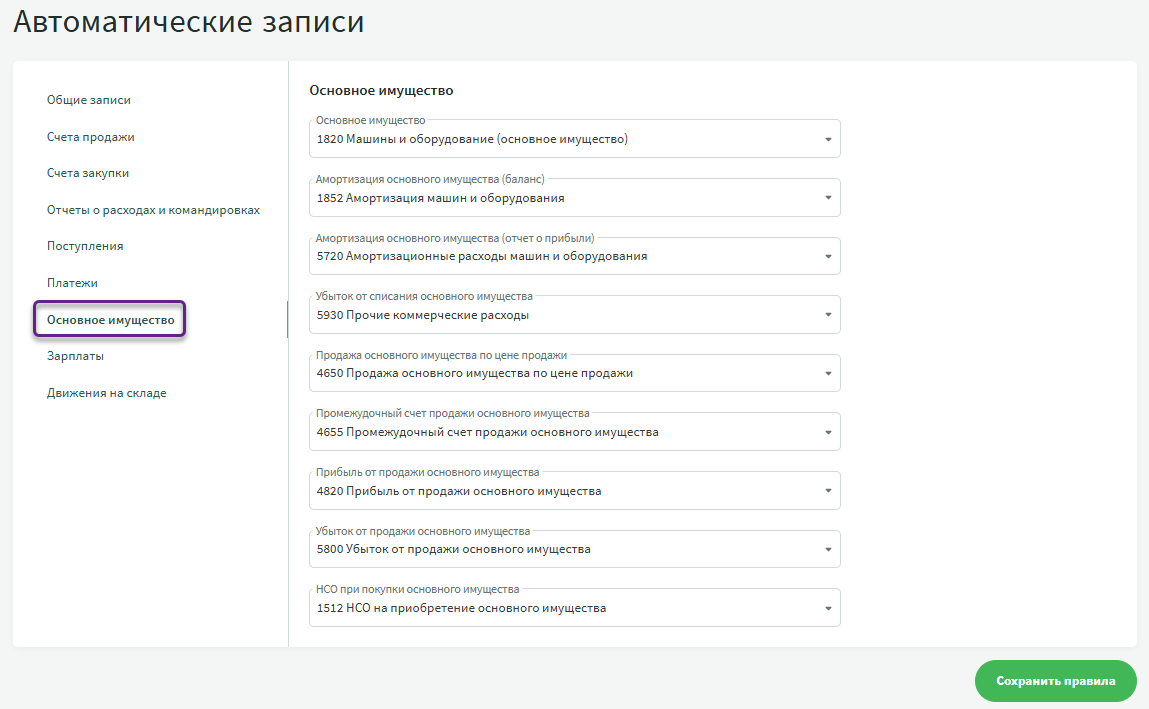Open dropdown arrow for 1852 Амортизация account
1149x709 pixels.
(827, 198)
